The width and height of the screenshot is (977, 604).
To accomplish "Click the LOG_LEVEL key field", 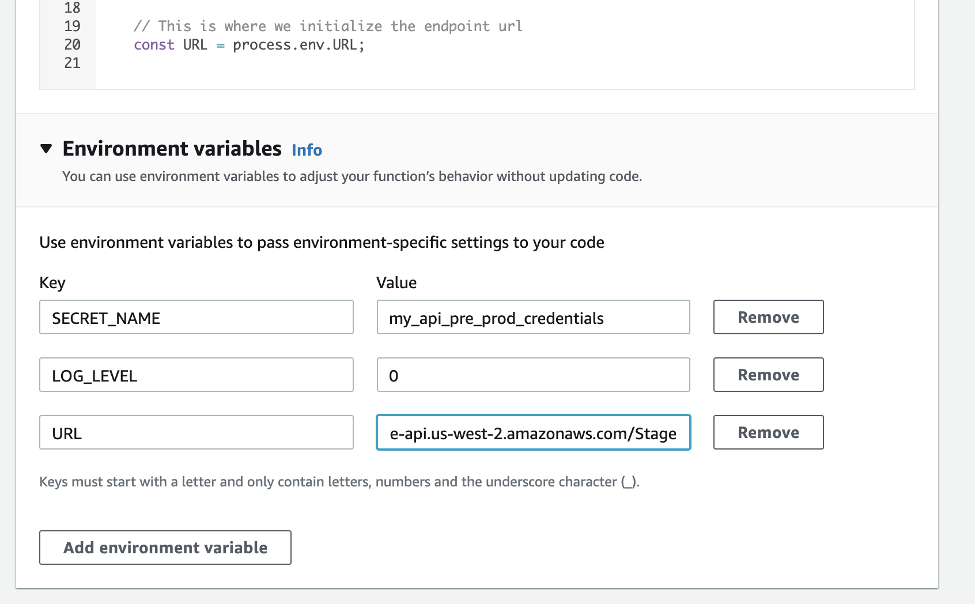I will pyautogui.click(x=196, y=374).
